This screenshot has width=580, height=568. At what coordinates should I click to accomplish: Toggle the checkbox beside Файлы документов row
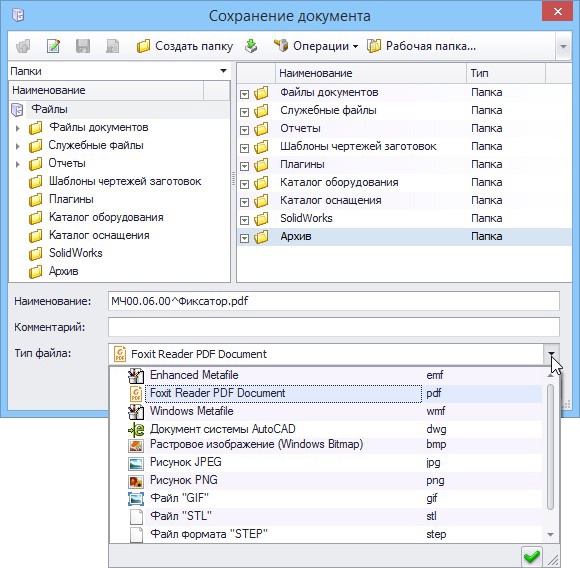point(244,94)
